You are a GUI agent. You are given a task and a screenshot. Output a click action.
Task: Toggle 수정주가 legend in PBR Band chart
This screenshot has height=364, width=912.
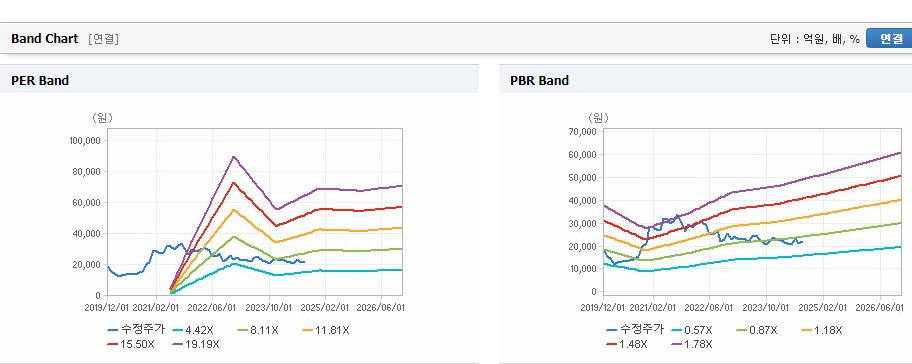tap(635, 329)
